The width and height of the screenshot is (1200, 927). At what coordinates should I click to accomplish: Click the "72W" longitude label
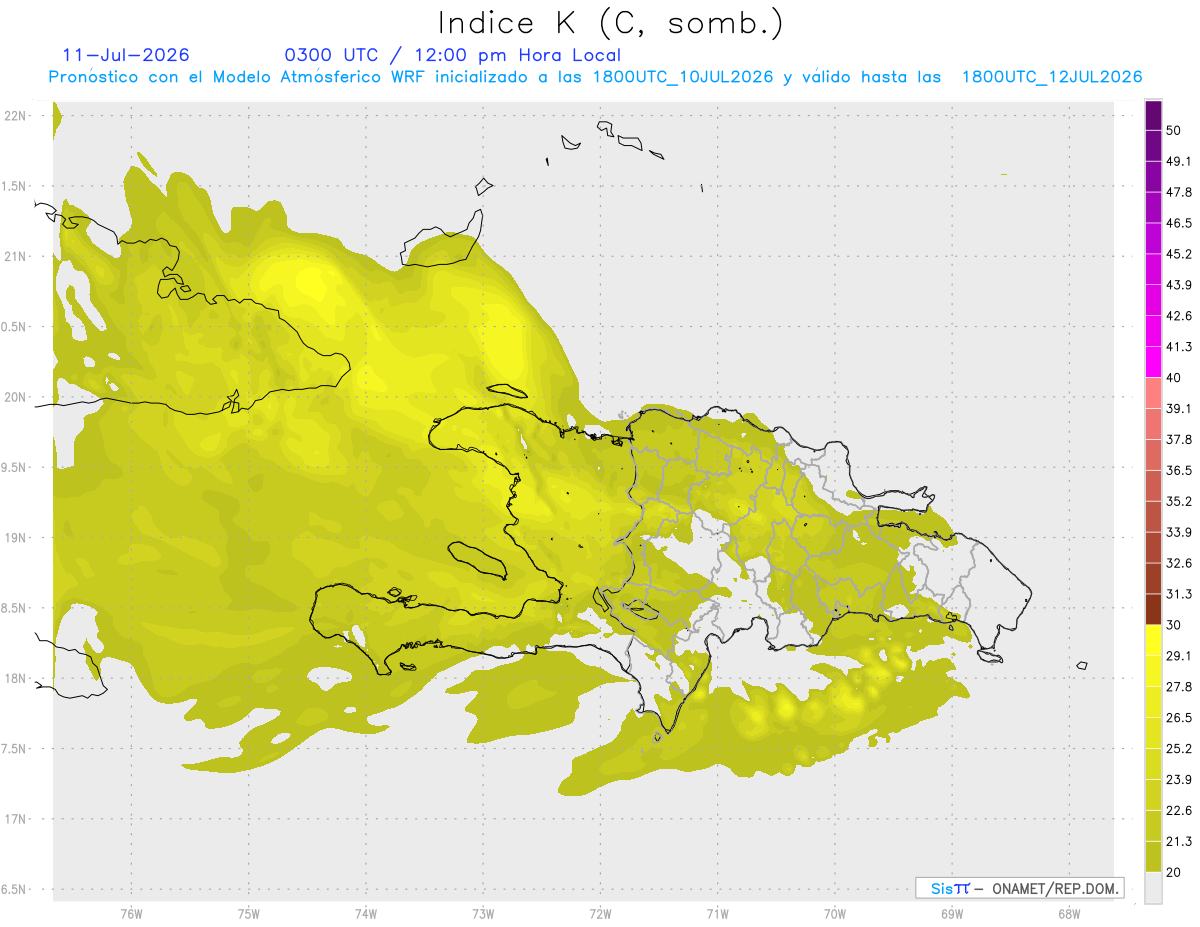point(600,913)
